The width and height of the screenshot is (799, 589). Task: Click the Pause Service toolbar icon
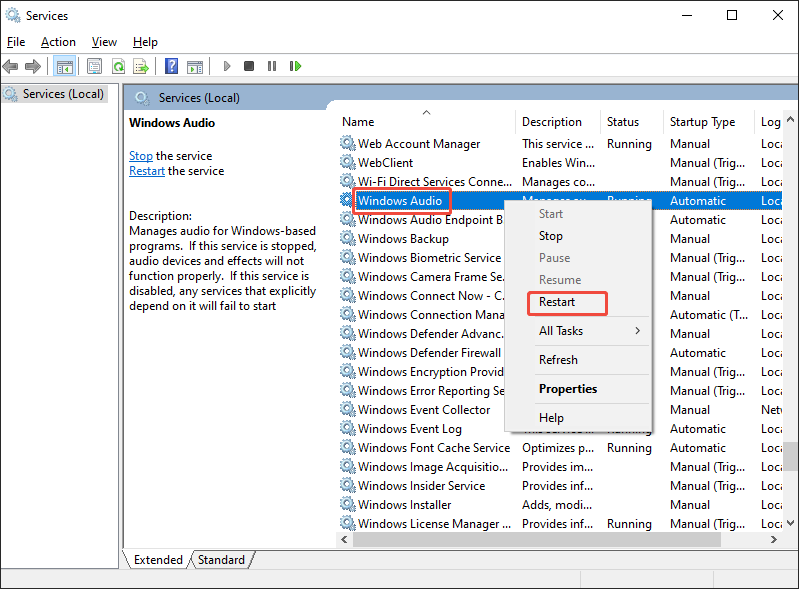272,66
